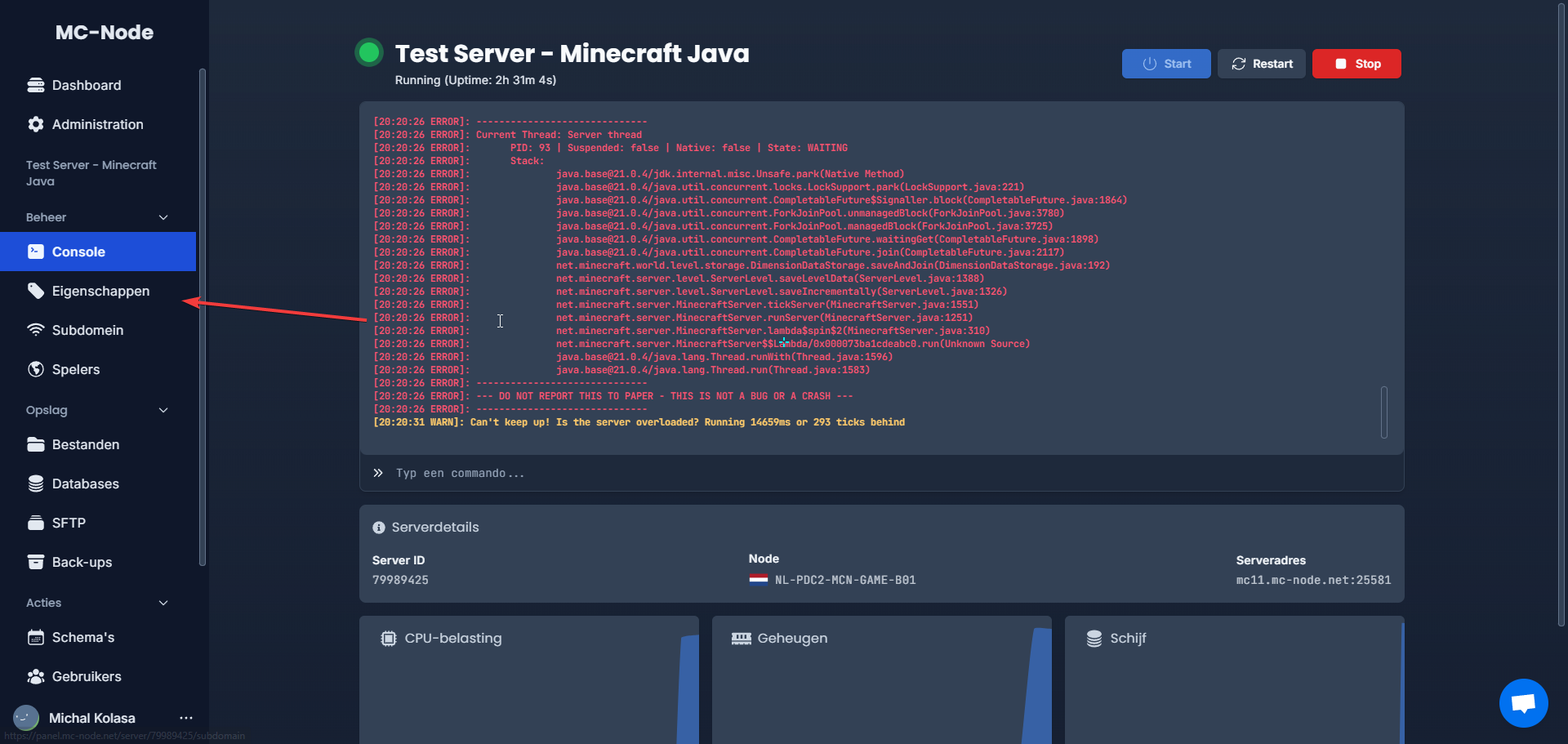Click the Back-ups archive icon
Screen dimensions: 1568x744
(x=36, y=562)
